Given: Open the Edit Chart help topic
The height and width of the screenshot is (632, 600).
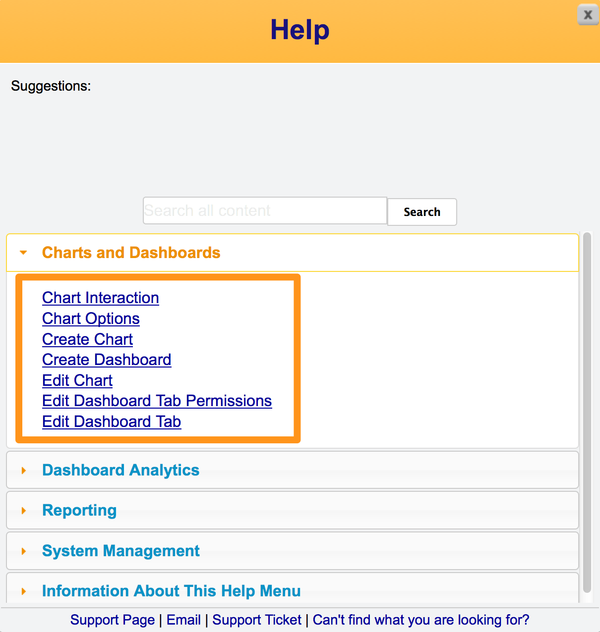Looking at the screenshot, I should pos(77,381).
